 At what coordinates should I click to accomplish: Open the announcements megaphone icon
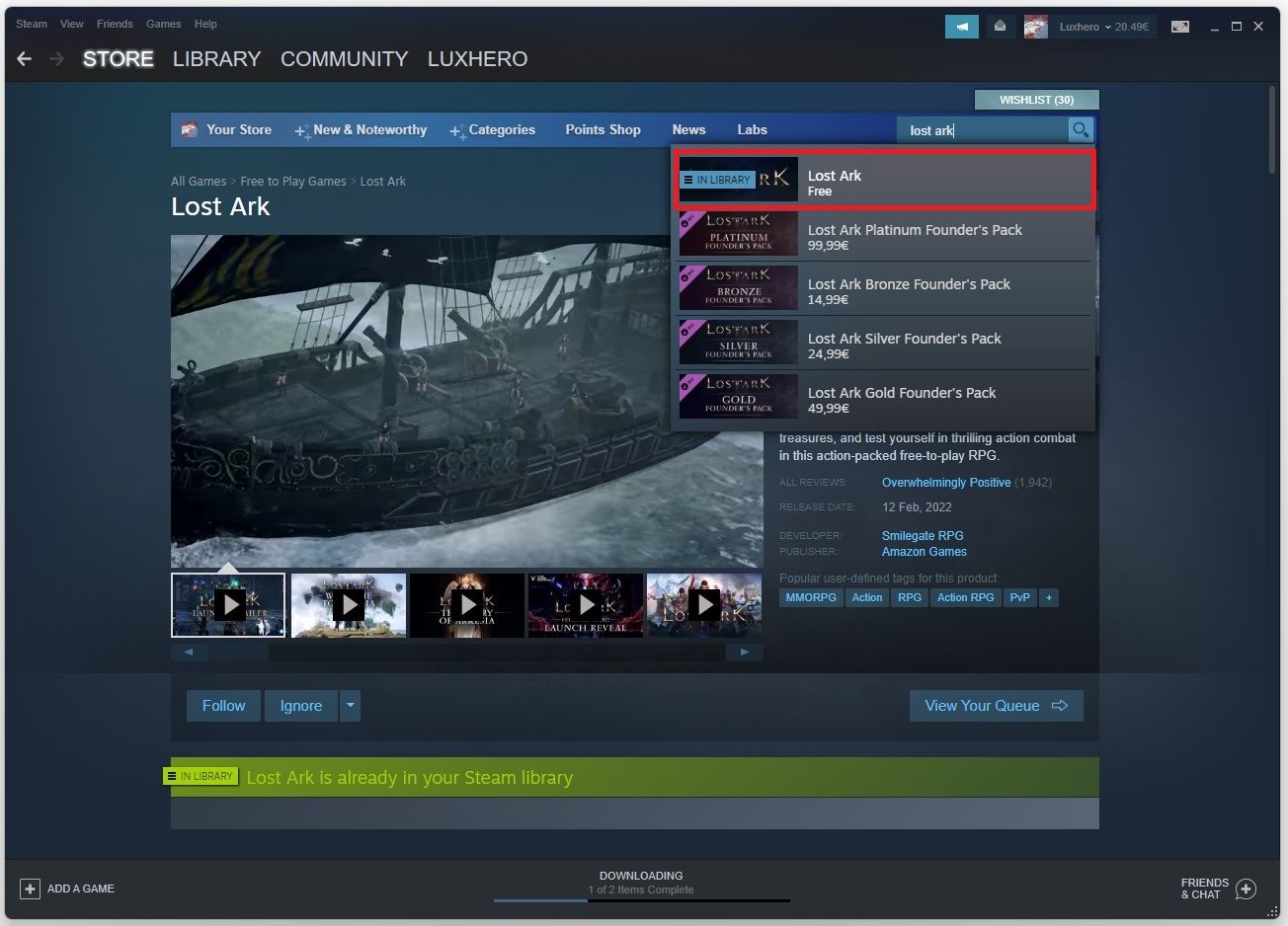[962, 27]
